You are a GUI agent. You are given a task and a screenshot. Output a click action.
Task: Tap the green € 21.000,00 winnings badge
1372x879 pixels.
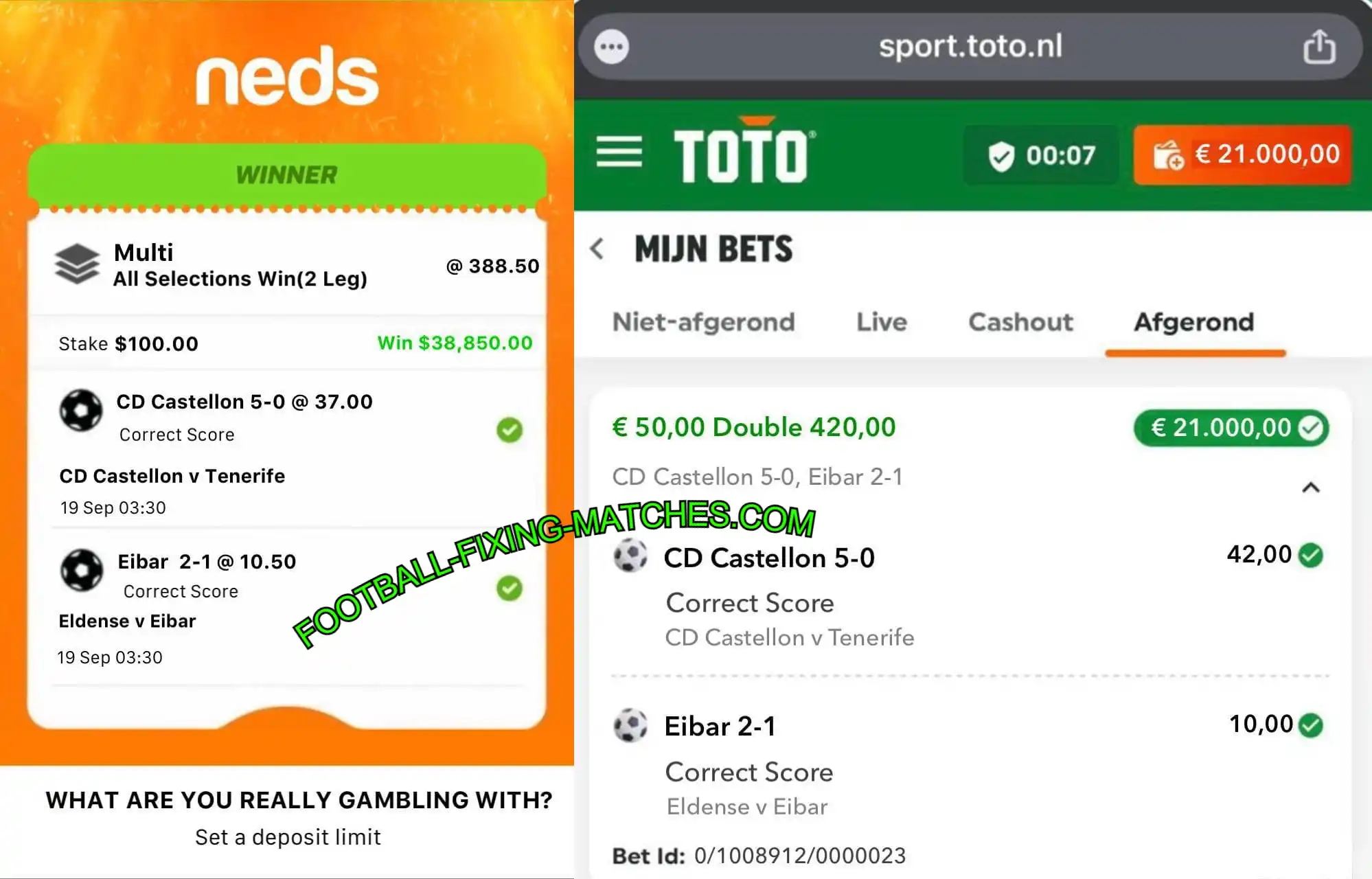coord(1231,428)
